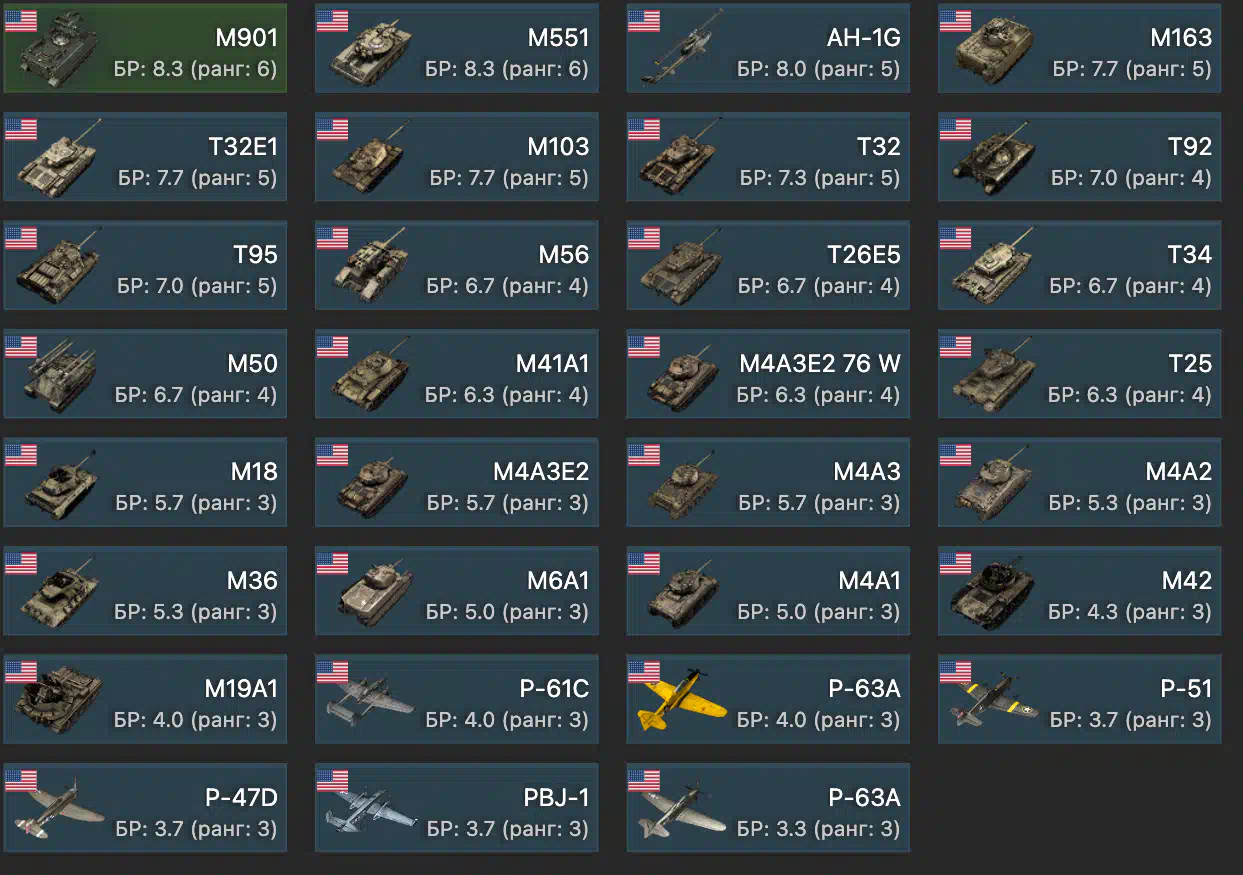The width and height of the screenshot is (1243, 875).
Task: Select the yellow P-63A aircraft icon
Action: tap(682, 702)
